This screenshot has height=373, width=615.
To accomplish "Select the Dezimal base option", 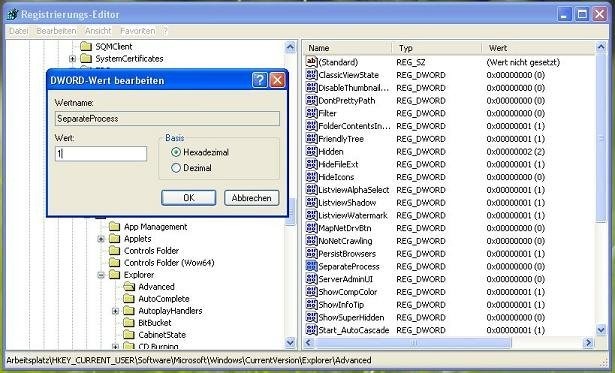I will (x=176, y=168).
